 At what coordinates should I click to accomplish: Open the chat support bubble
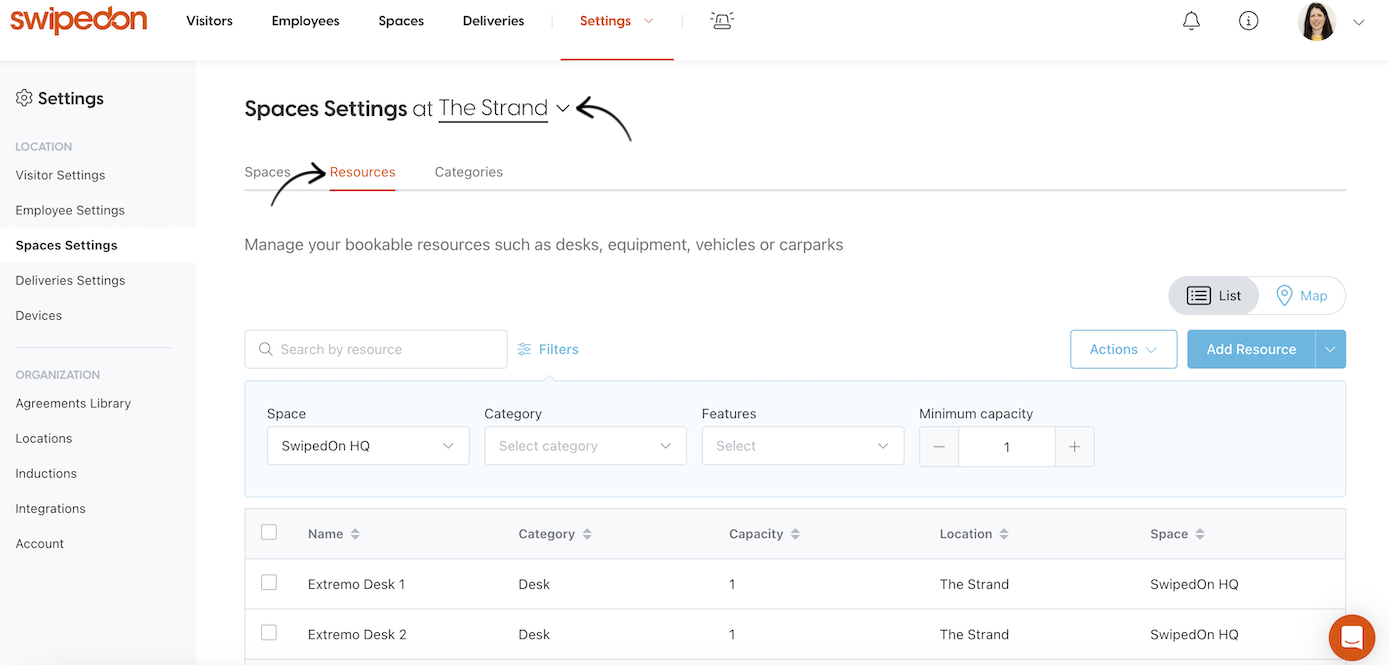point(1352,637)
